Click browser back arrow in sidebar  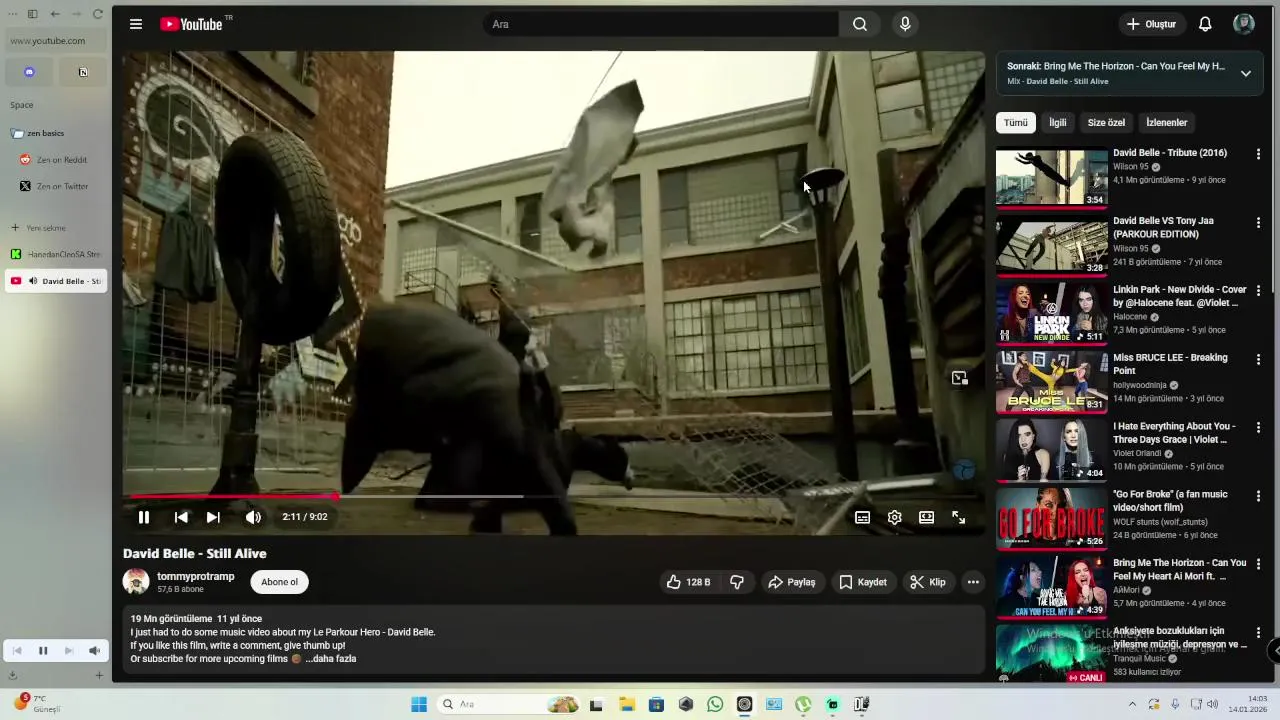click(x=54, y=14)
